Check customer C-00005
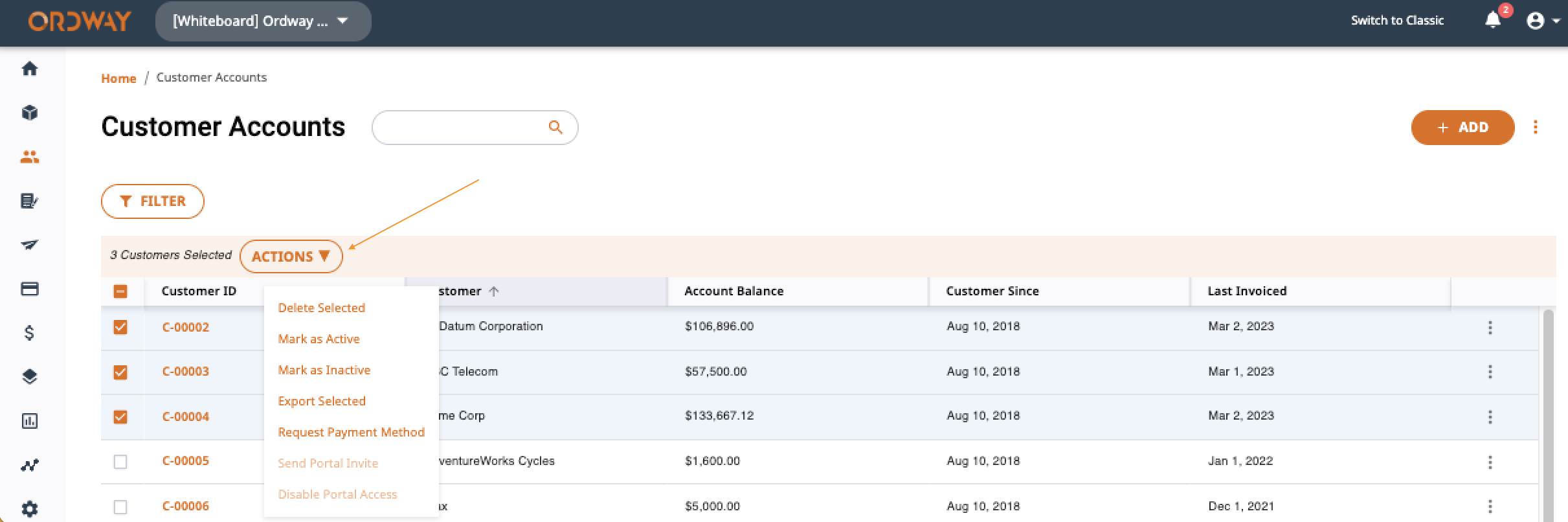The width and height of the screenshot is (1568, 522). [x=120, y=462]
